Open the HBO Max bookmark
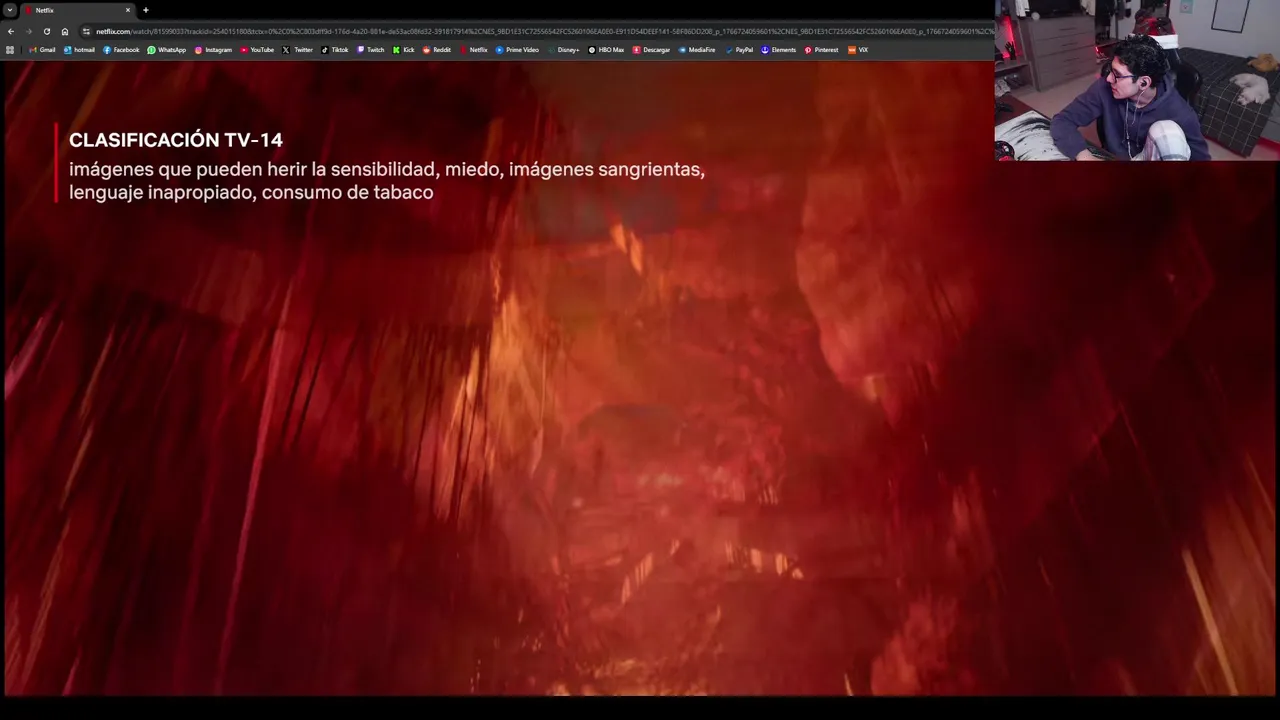This screenshot has width=1280, height=720. [x=606, y=50]
